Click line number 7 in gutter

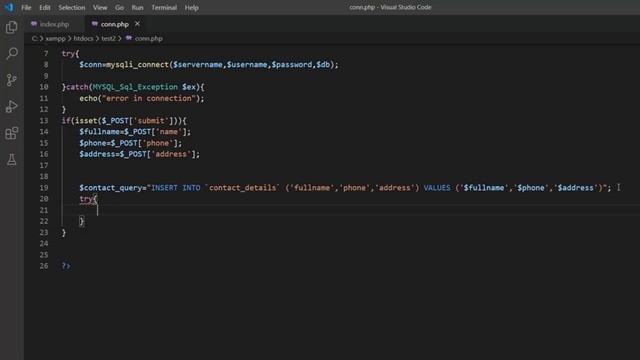point(46,53)
